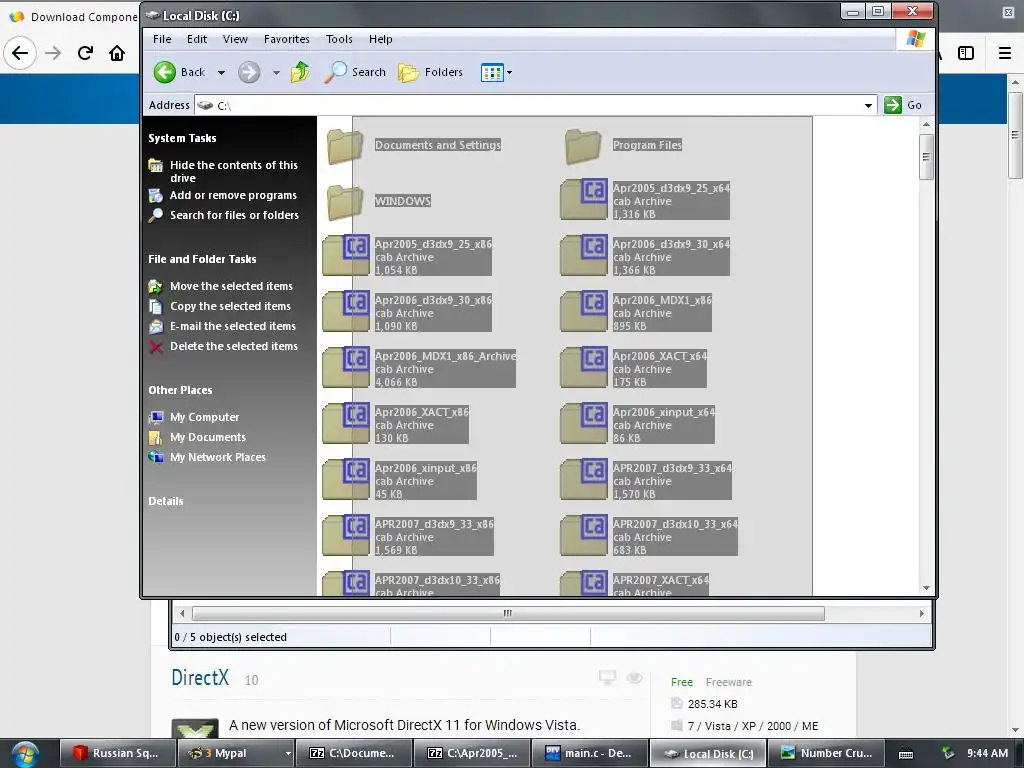The height and width of the screenshot is (768, 1024).
Task: Switch to main.c taskbar button
Action: 590,753
